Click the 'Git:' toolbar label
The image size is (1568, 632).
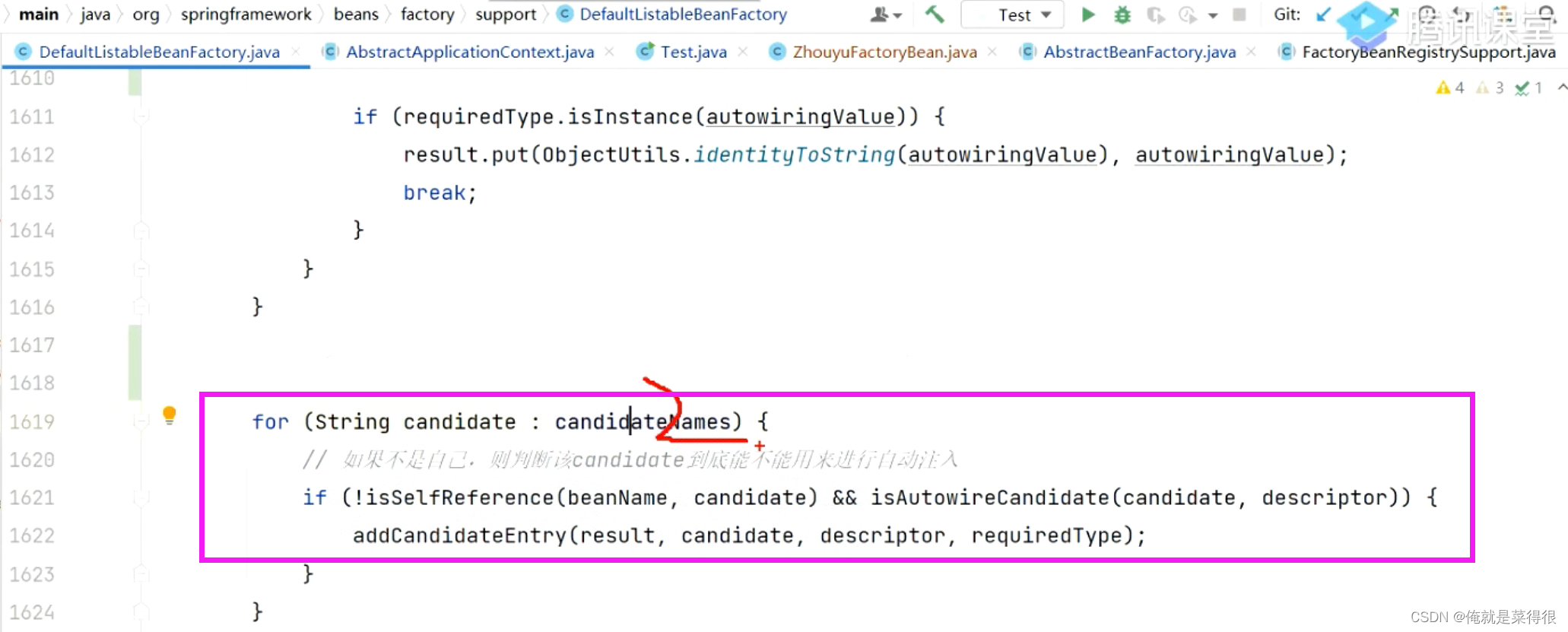click(1287, 14)
